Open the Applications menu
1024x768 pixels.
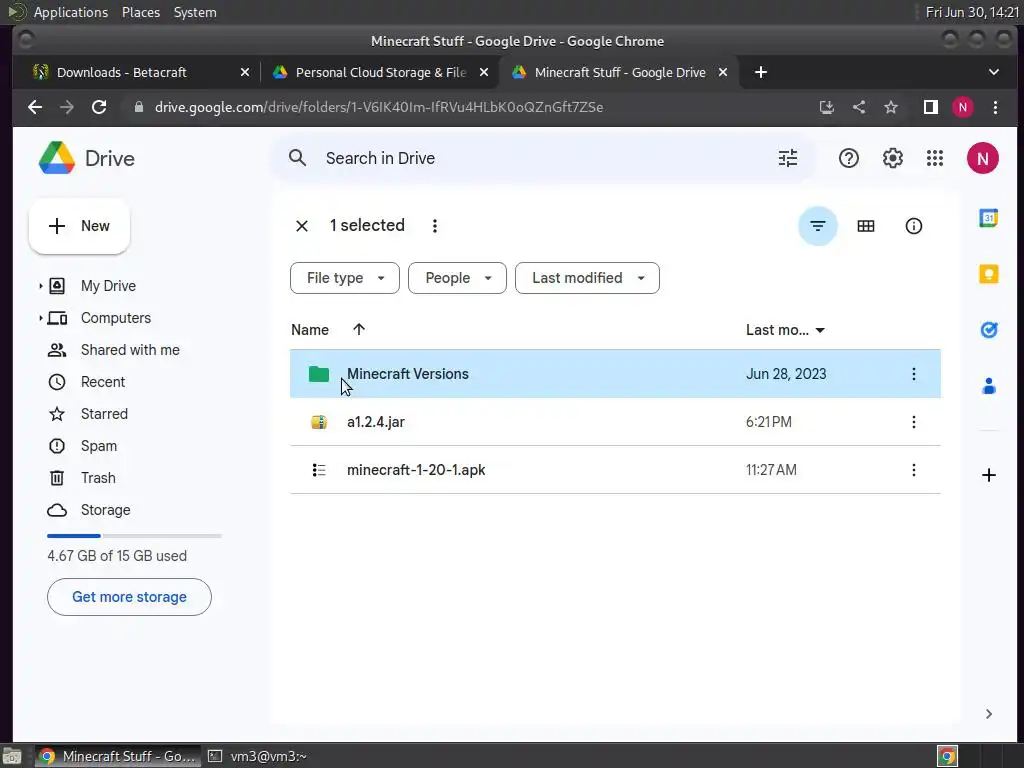(71, 12)
